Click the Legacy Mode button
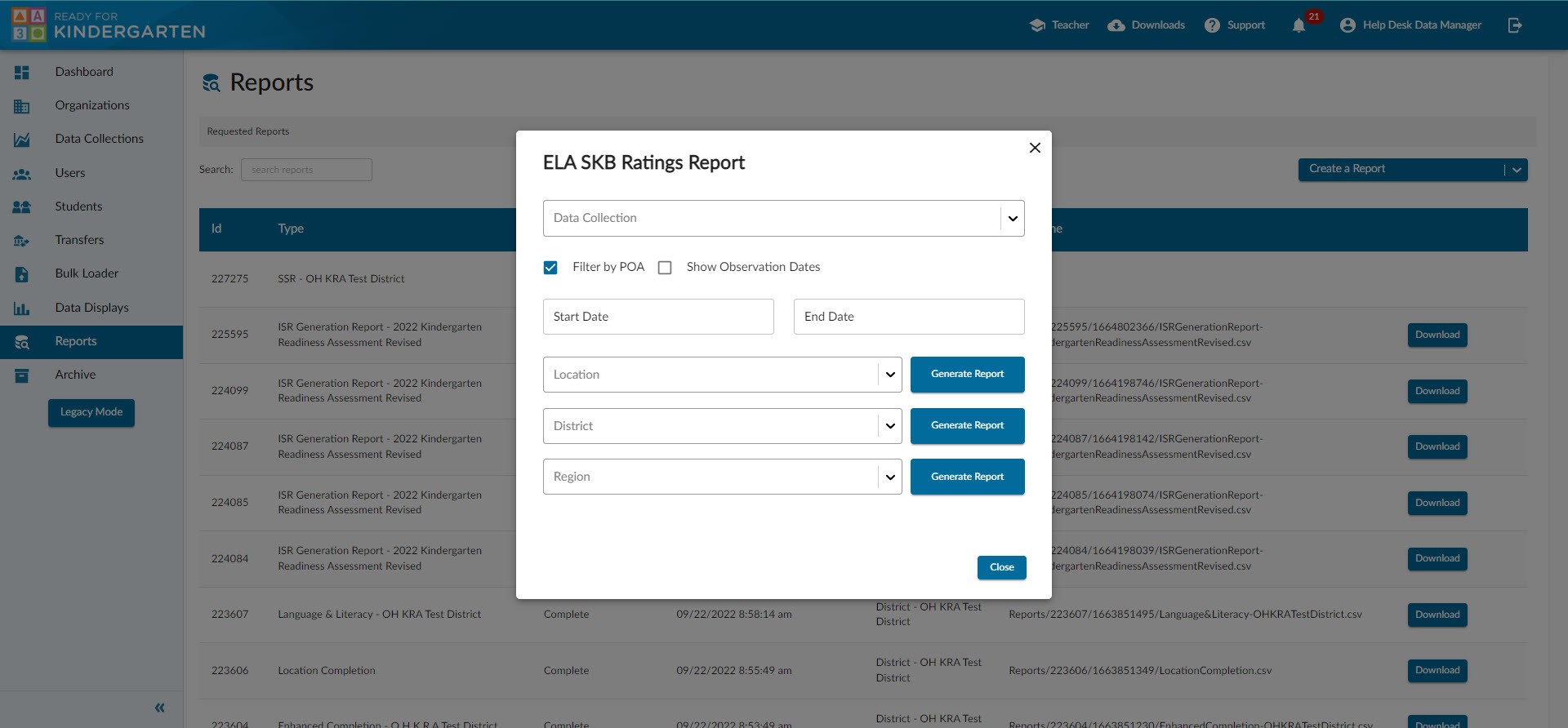 coord(91,413)
